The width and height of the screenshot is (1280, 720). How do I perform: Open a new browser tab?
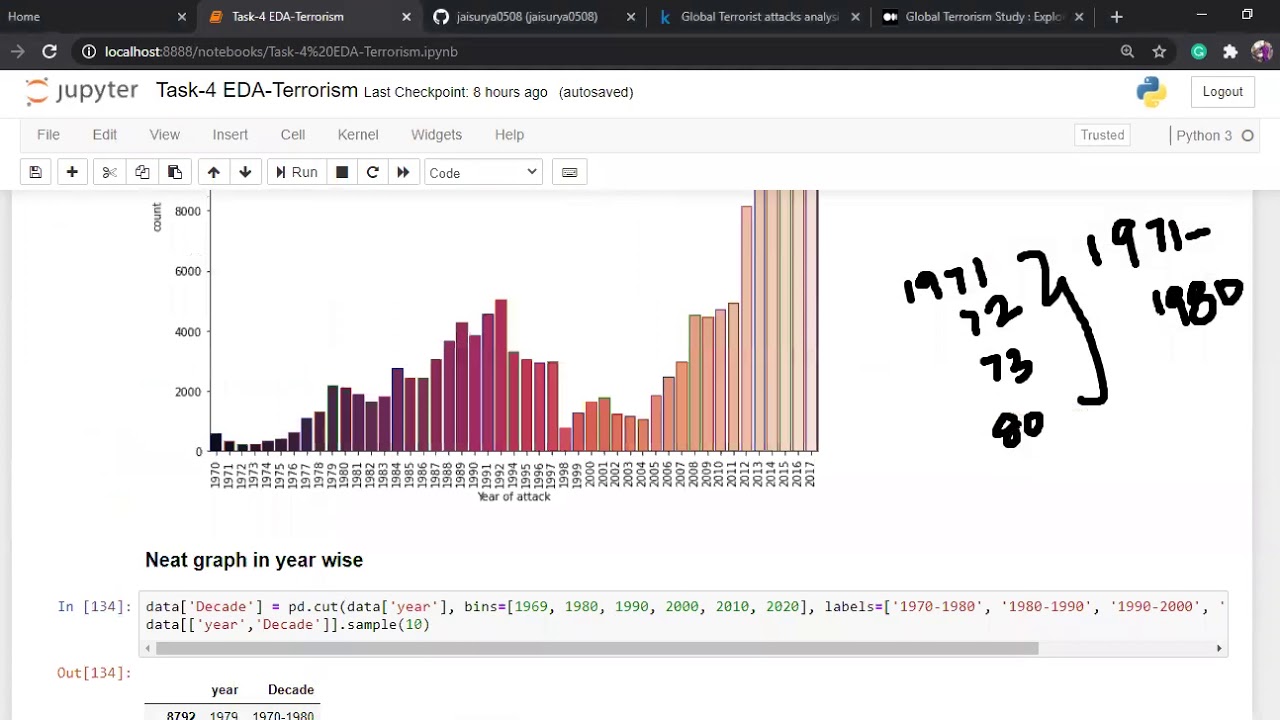click(1116, 16)
